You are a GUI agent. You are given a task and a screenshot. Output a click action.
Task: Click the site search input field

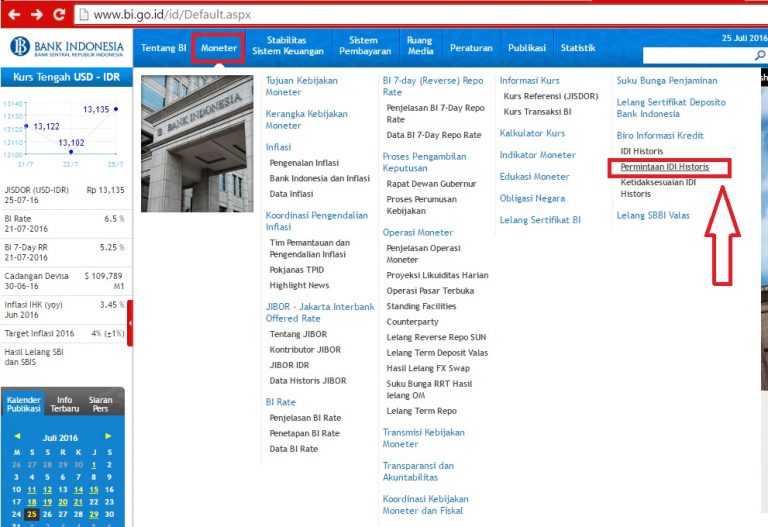(699, 55)
